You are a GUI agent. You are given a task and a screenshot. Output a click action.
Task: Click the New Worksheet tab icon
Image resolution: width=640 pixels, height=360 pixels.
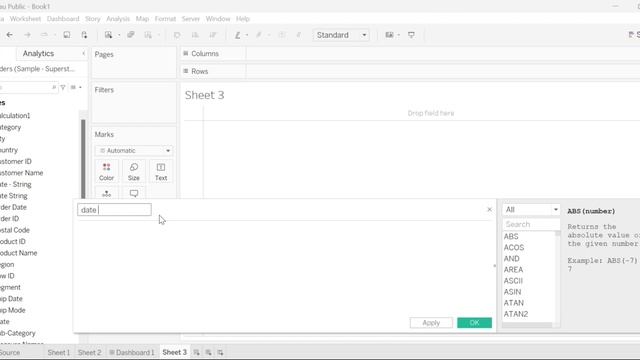tap(196, 352)
